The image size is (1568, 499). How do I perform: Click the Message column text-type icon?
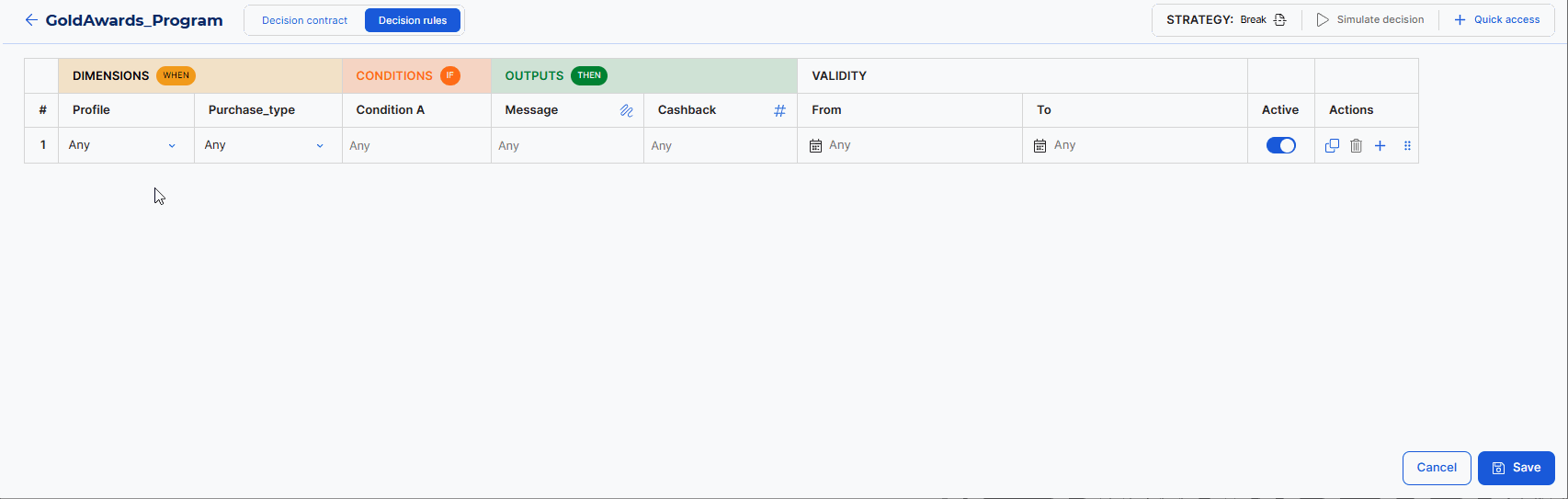coord(626,110)
